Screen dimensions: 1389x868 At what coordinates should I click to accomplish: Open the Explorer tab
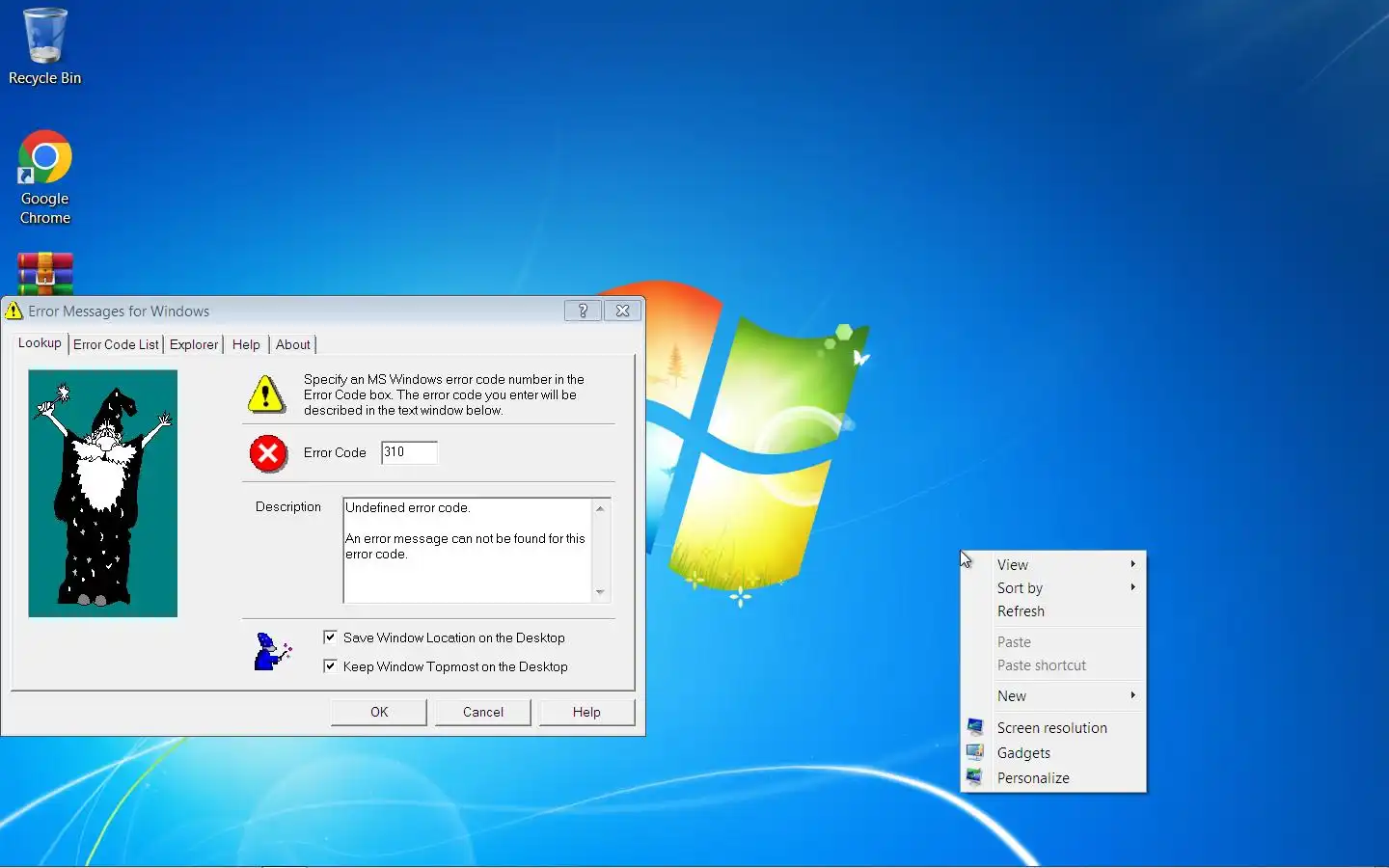[194, 344]
